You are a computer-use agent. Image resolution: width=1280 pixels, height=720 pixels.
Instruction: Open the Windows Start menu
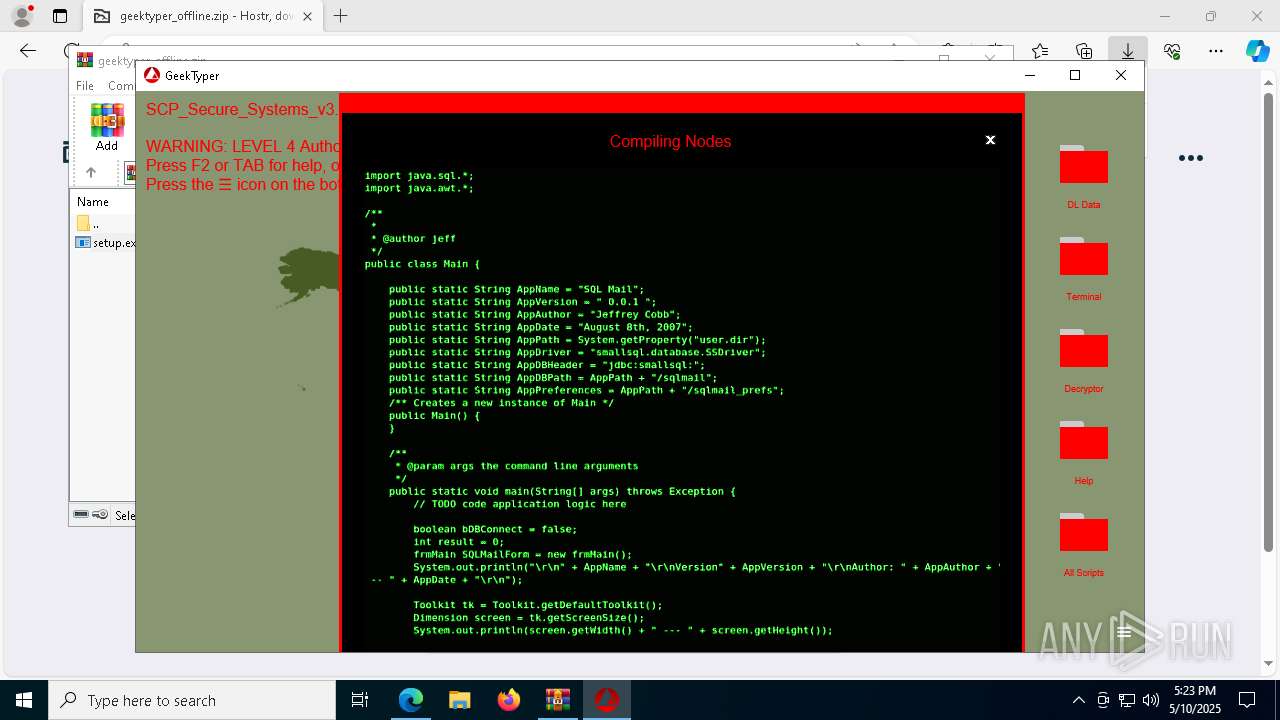point(24,700)
